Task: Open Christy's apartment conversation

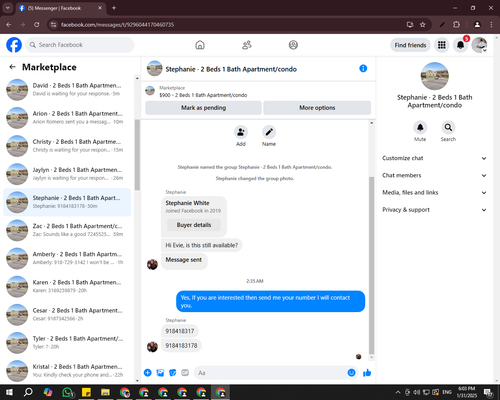Action: [x=67, y=146]
